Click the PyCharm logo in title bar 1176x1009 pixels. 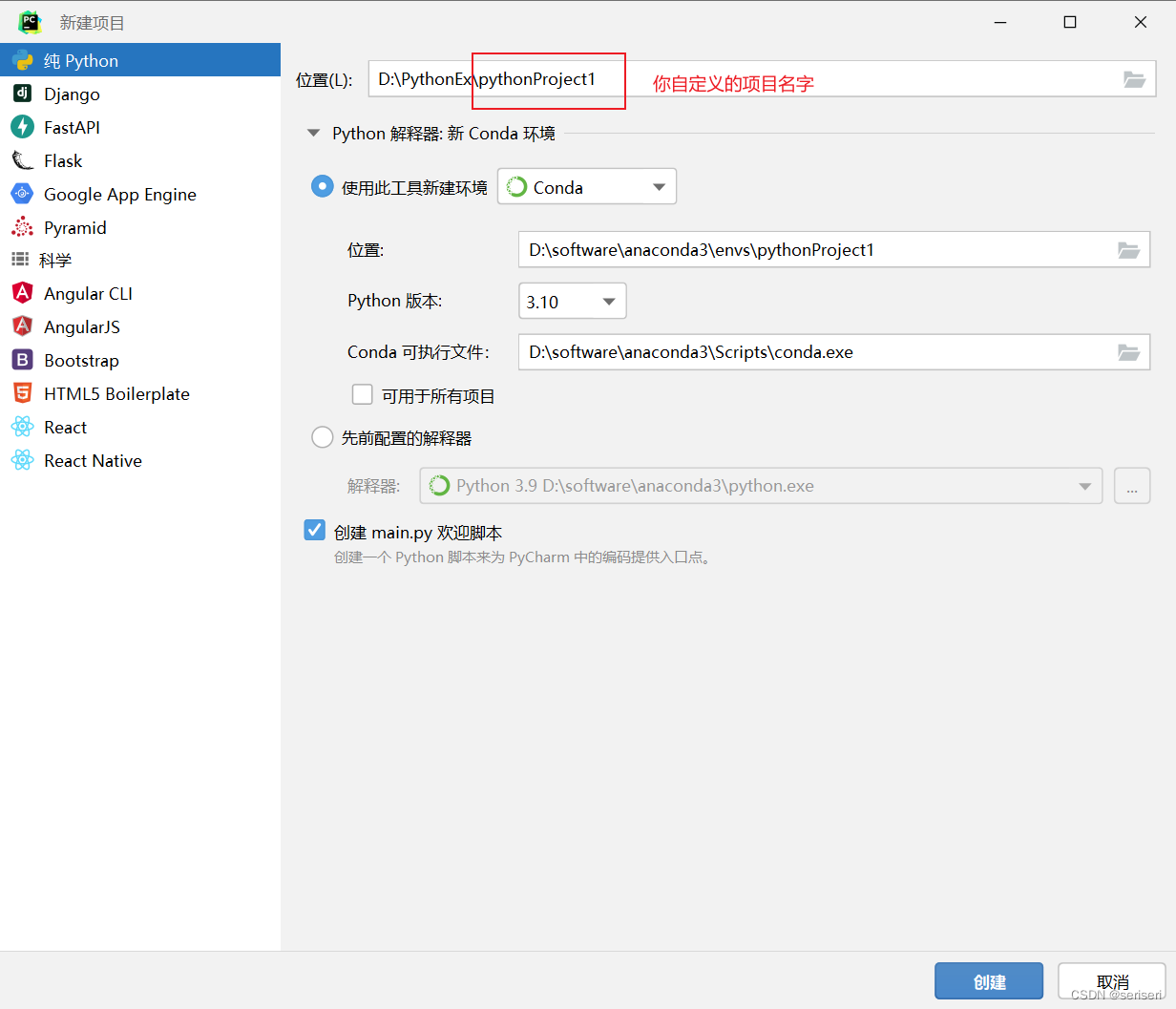(x=31, y=22)
